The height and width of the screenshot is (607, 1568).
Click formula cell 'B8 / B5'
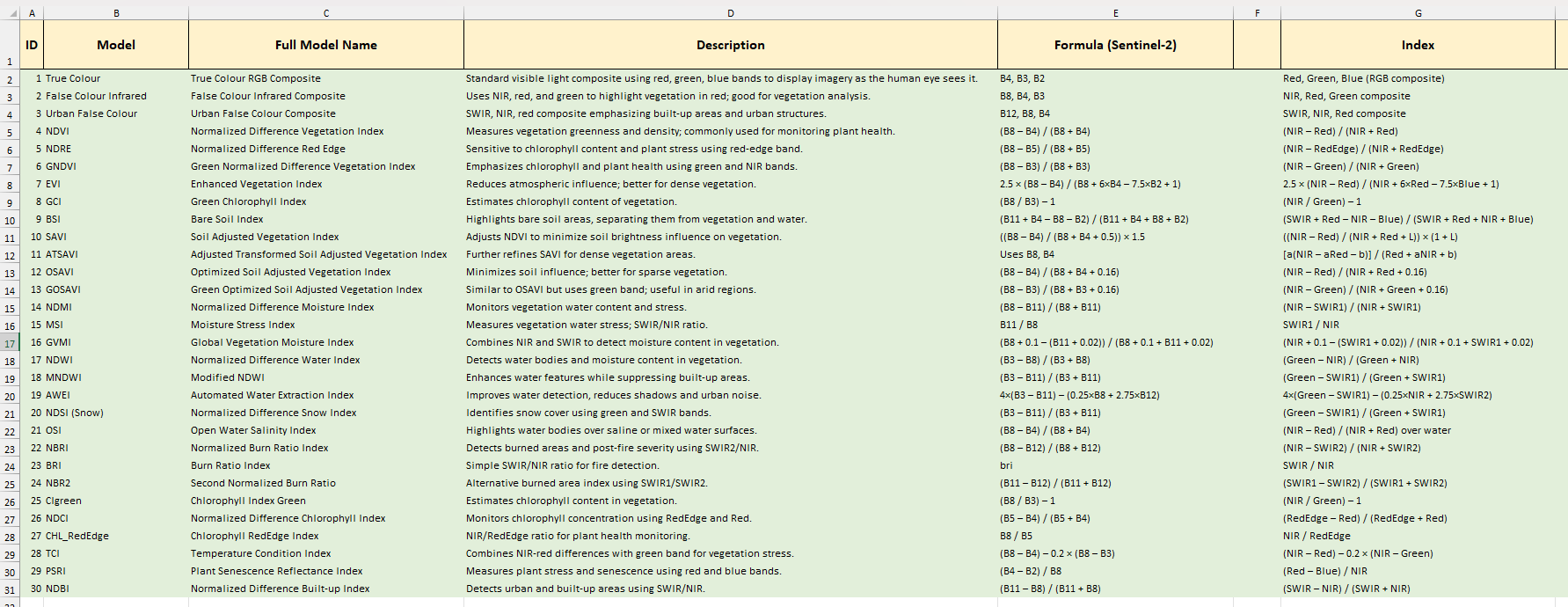tap(1115, 536)
